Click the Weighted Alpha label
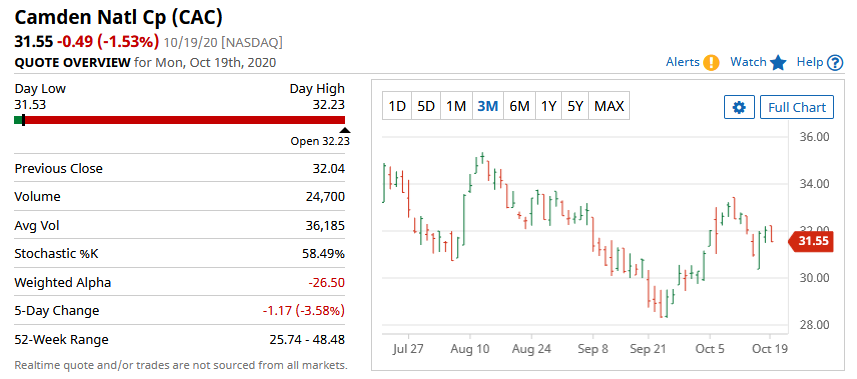Image resolution: width=857 pixels, height=379 pixels. (63, 282)
